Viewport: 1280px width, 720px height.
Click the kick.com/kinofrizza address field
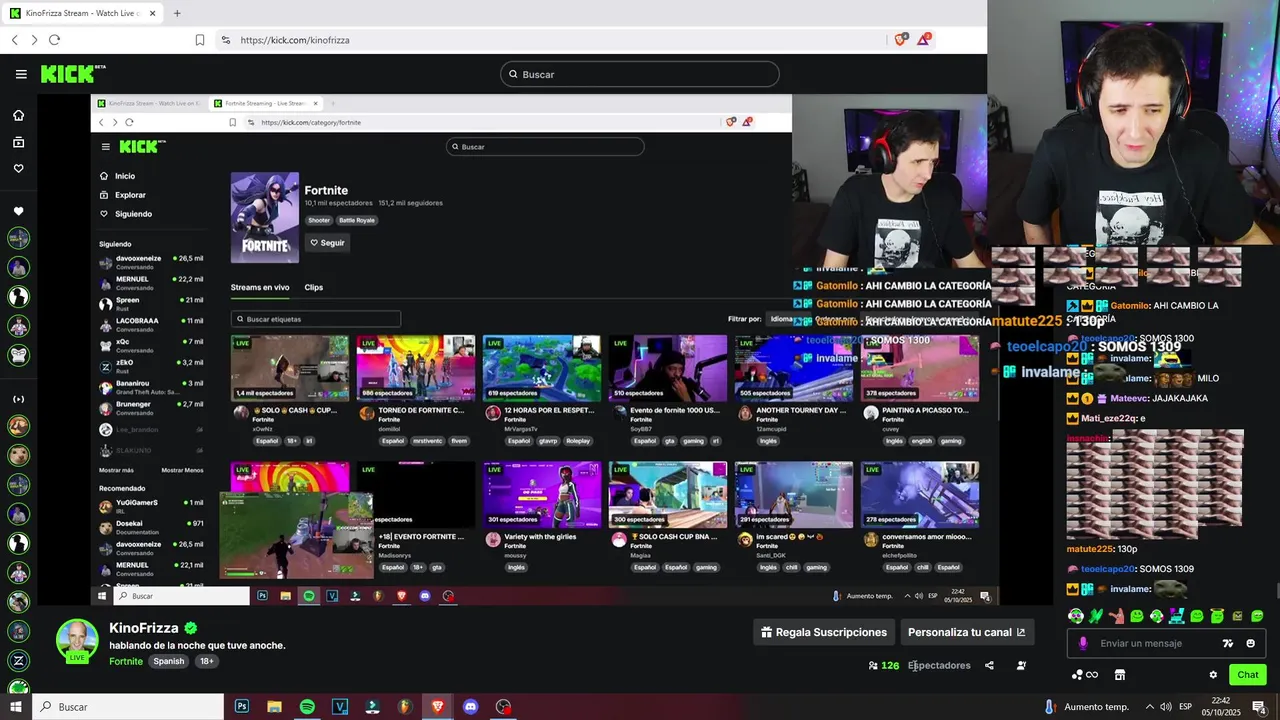tap(295, 40)
